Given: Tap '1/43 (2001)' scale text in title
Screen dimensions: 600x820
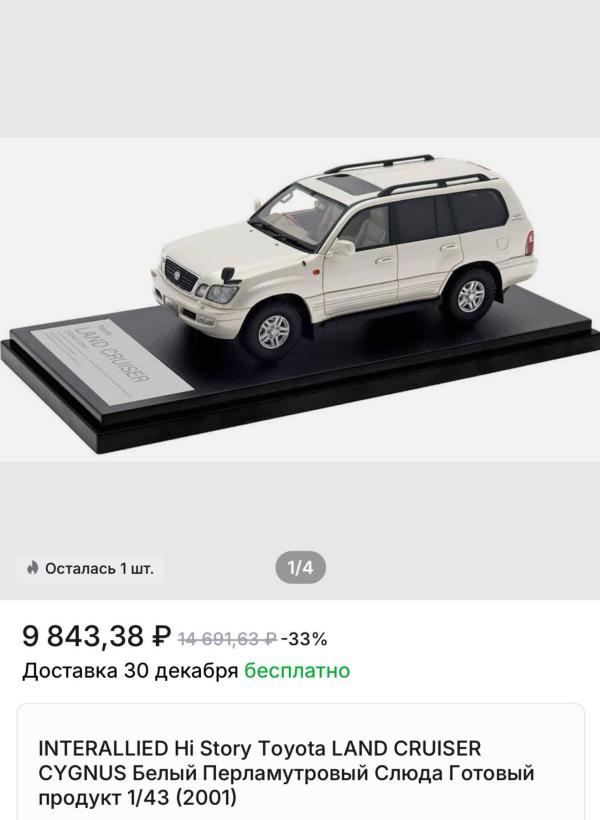Looking at the screenshot, I should point(182,798).
